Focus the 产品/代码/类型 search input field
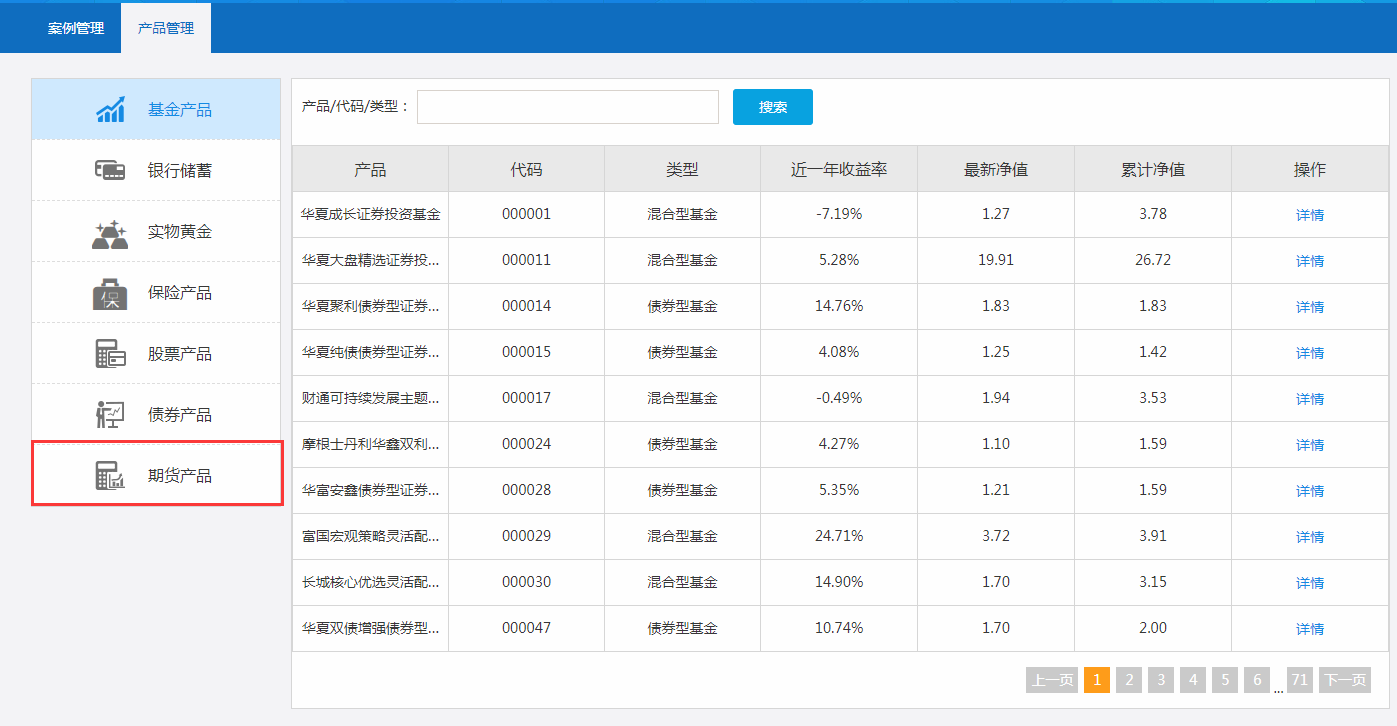The width and height of the screenshot is (1397, 726). [567, 107]
